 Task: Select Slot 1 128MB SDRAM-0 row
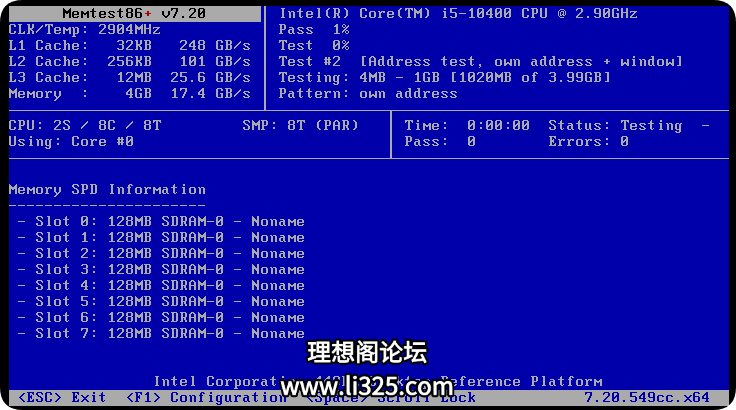pyautogui.click(x=161, y=238)
